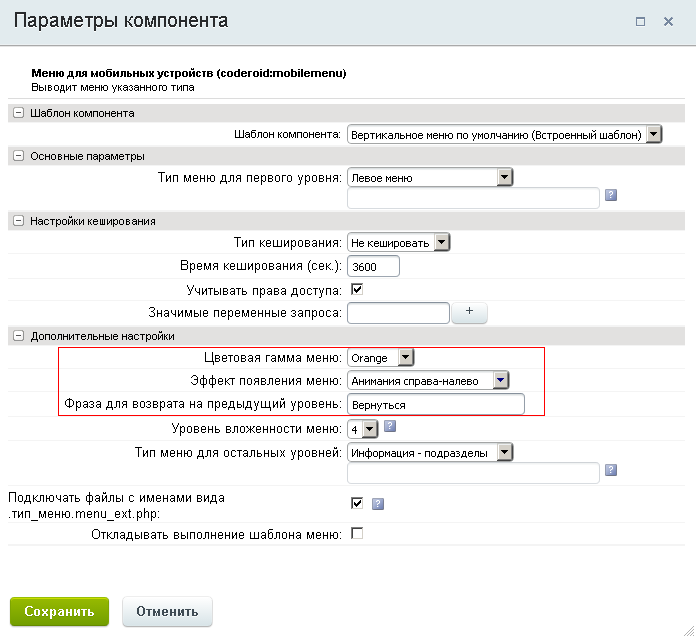
Task: Enable Откладывать выполнение шаблона меню checkbox
Action: click(x=356, y=534)
